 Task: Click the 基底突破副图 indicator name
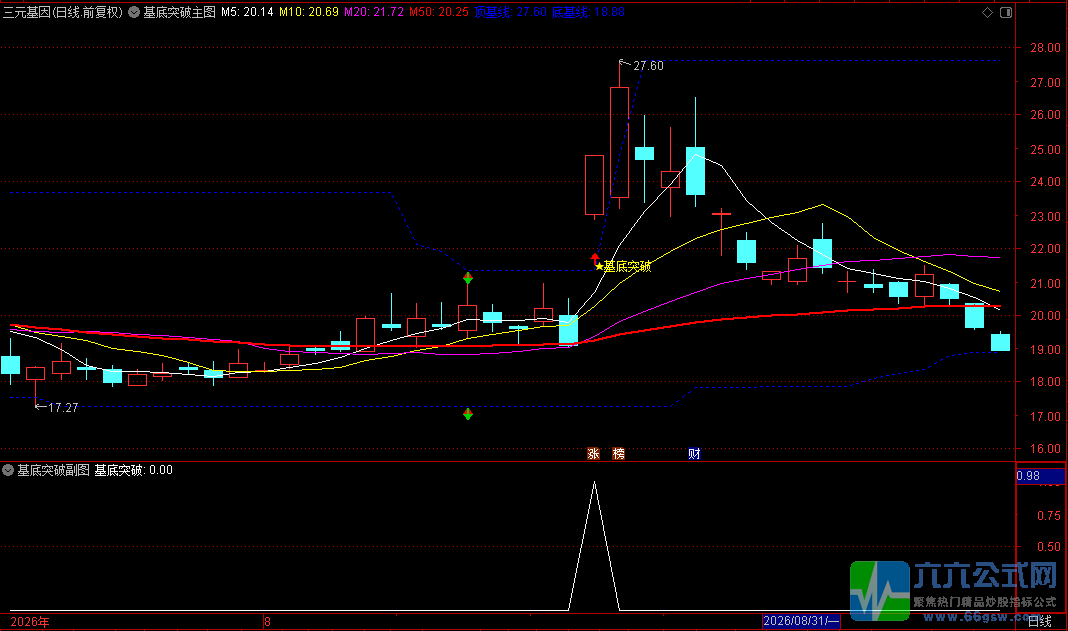(x=53, y=470)
